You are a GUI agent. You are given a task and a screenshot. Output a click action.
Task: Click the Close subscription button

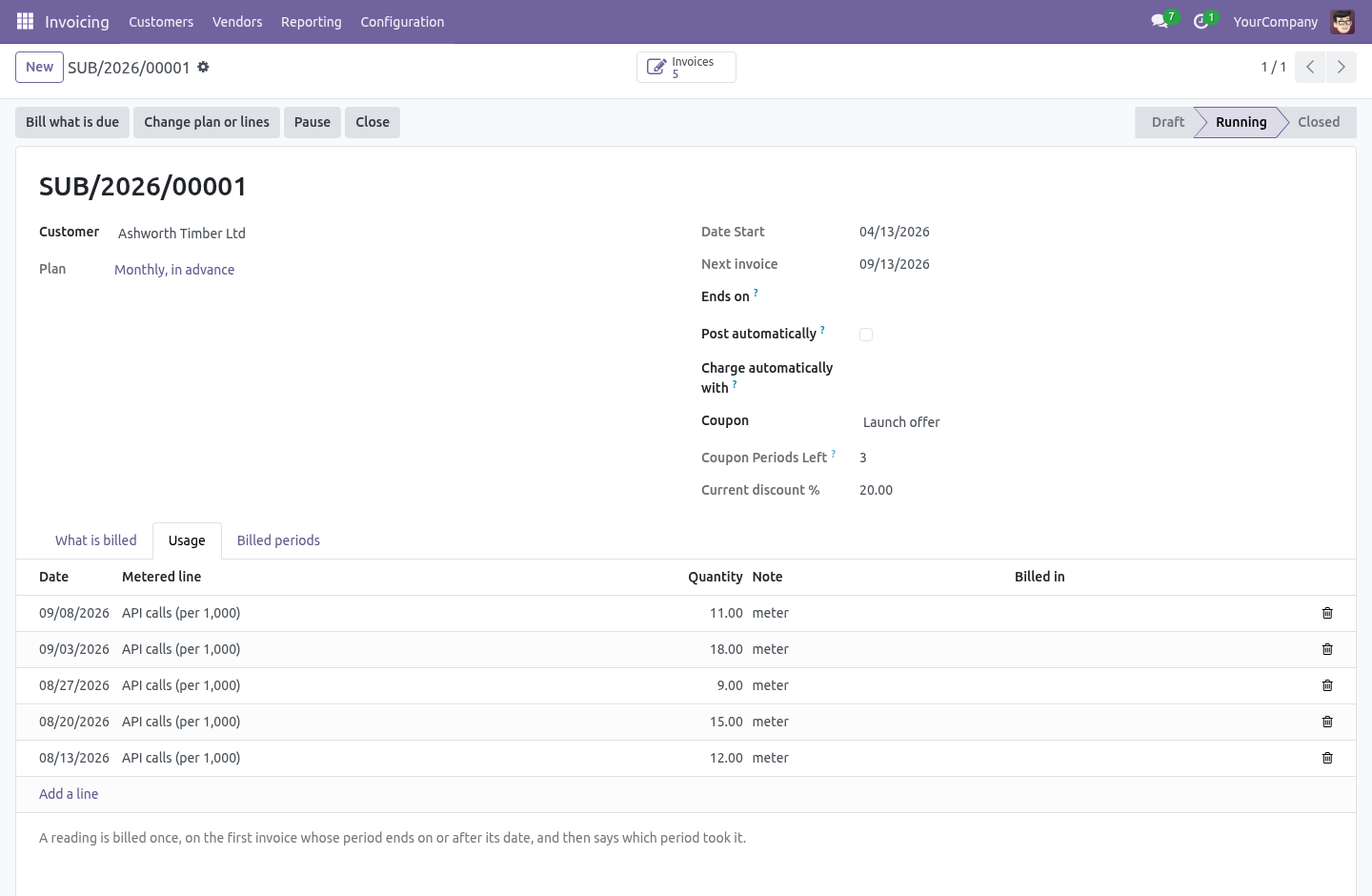coord(373,122)
